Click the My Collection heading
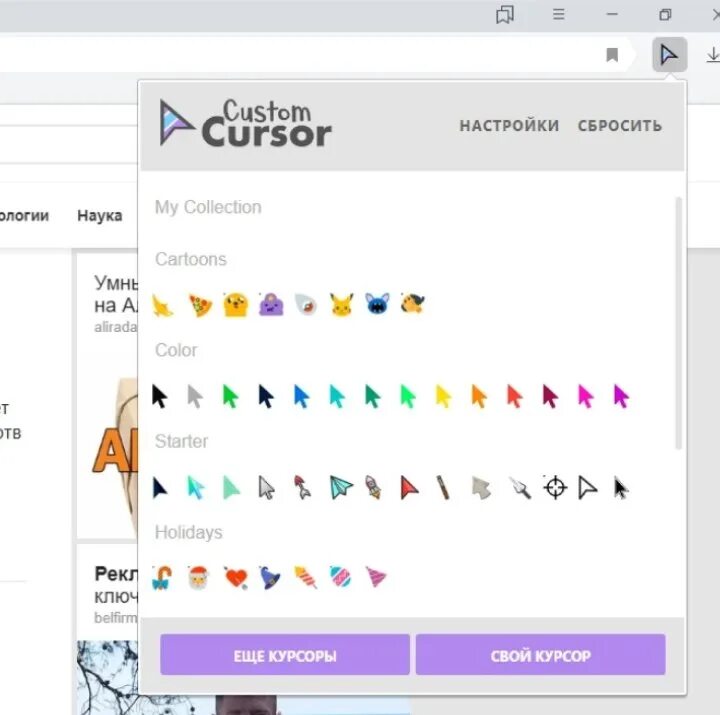720x715 pixels. pyautogui.click(x=208, y=207)
